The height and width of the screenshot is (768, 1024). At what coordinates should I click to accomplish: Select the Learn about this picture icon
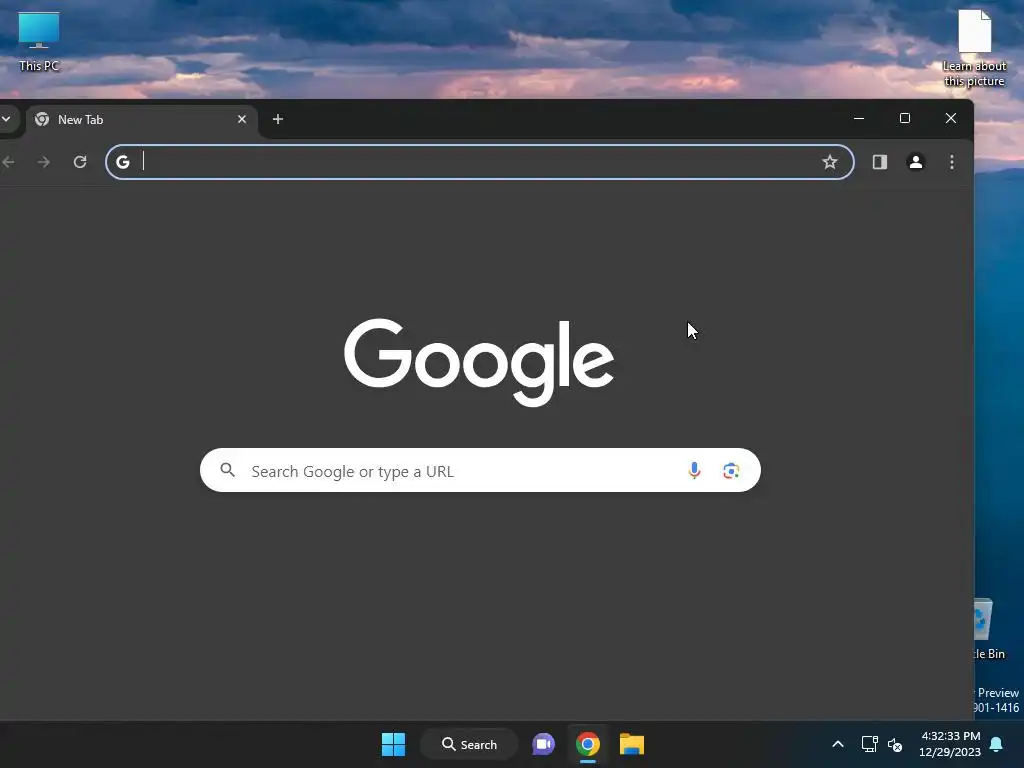tap(974, 49)
